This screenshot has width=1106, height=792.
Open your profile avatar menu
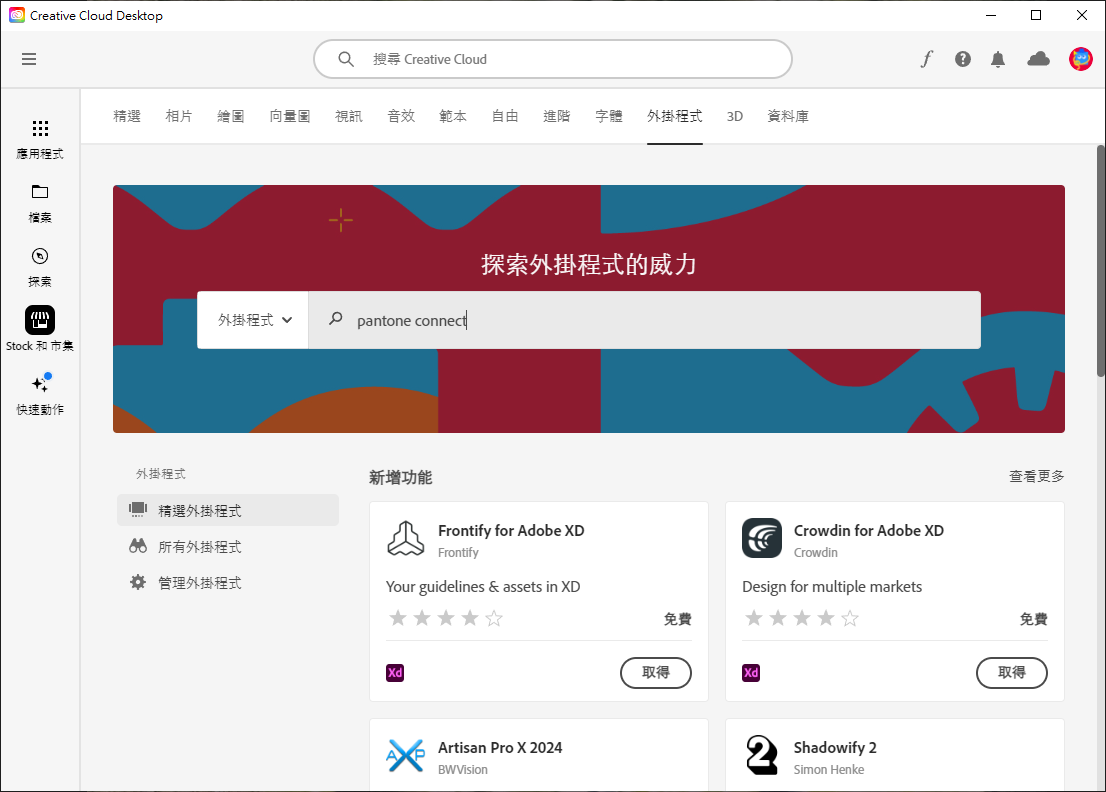pyautogui.click(x=1081, y=59)
